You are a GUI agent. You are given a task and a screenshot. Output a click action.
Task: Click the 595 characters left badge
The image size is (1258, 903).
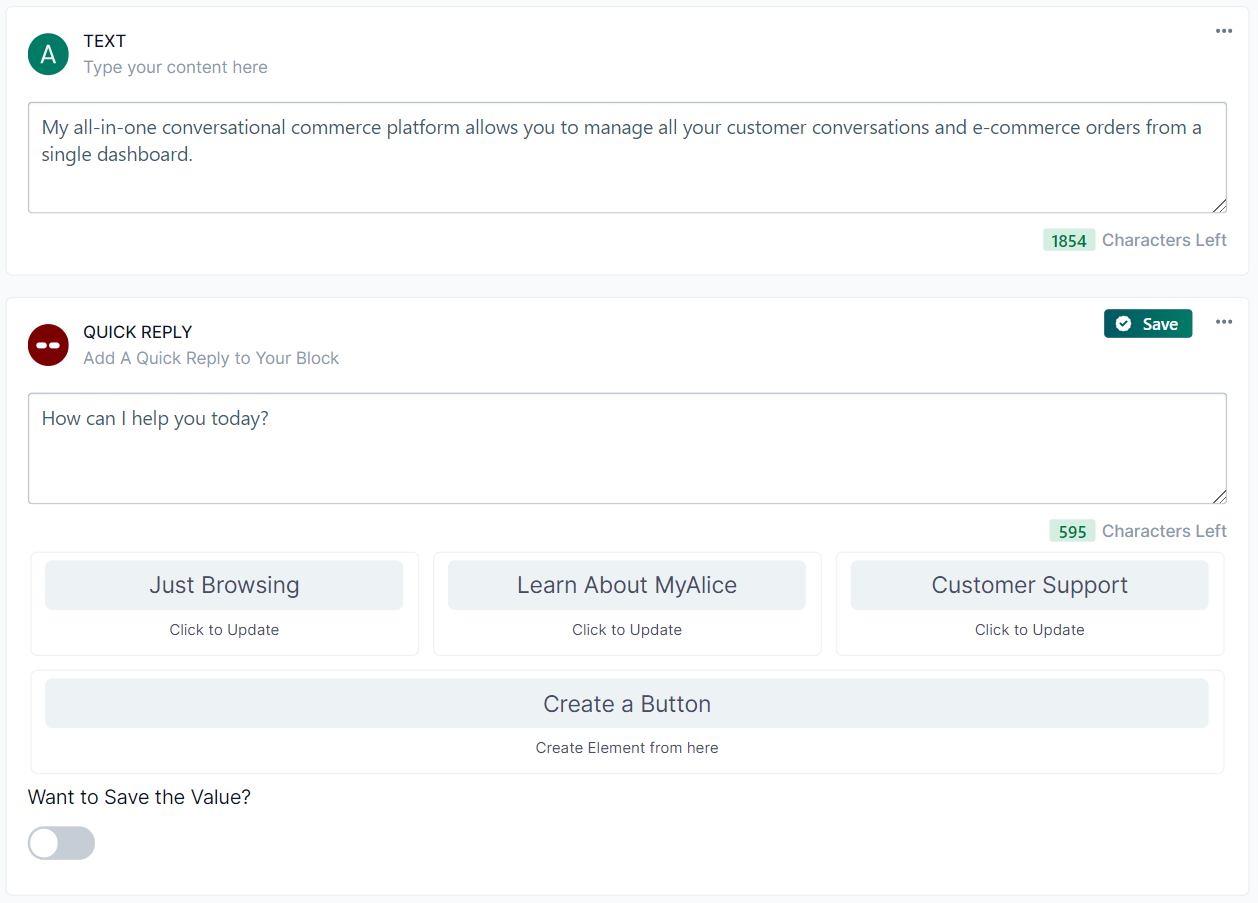point(1071,531)
